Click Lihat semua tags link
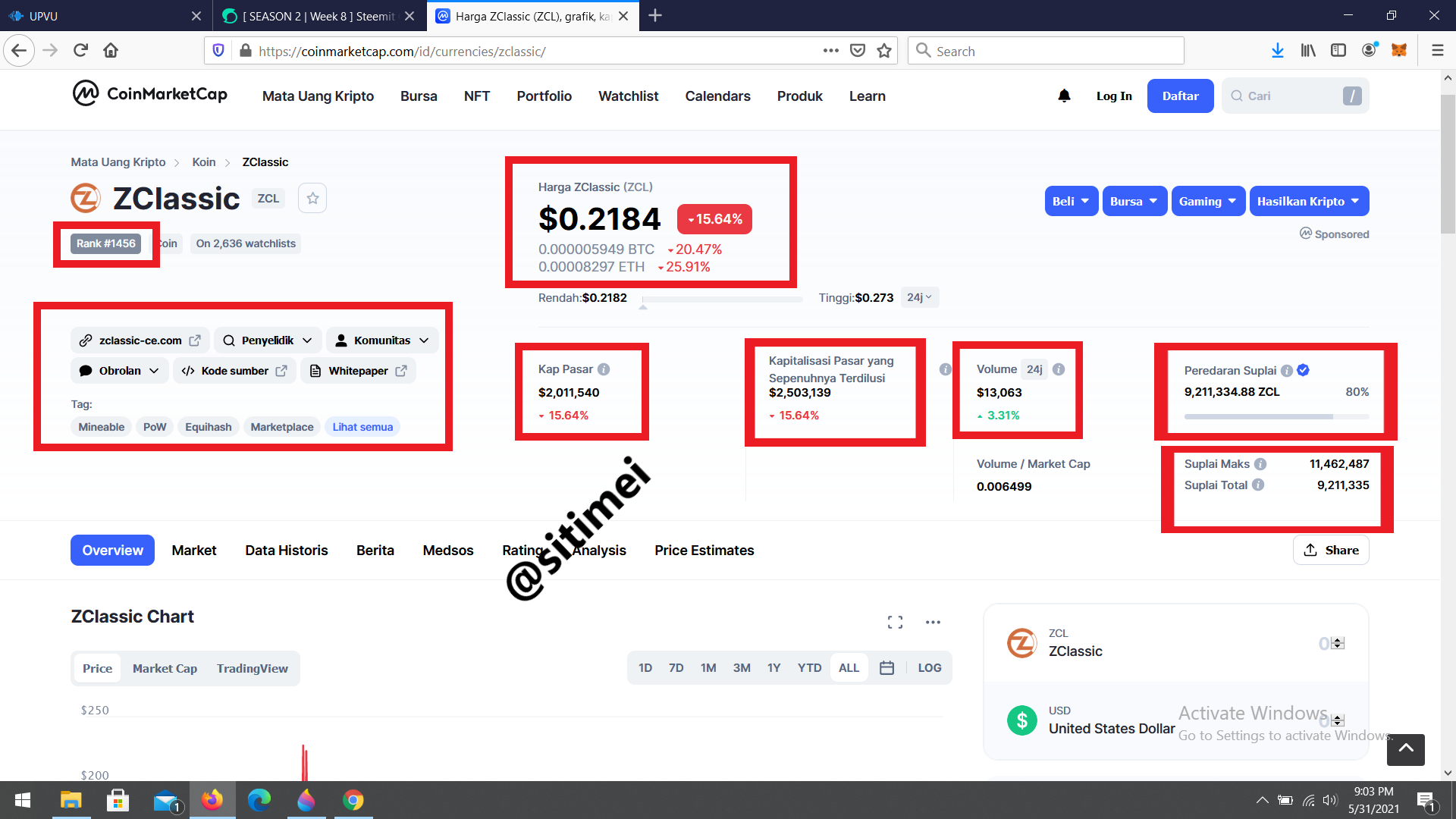 pyautogui.click(x=362, y=427)
